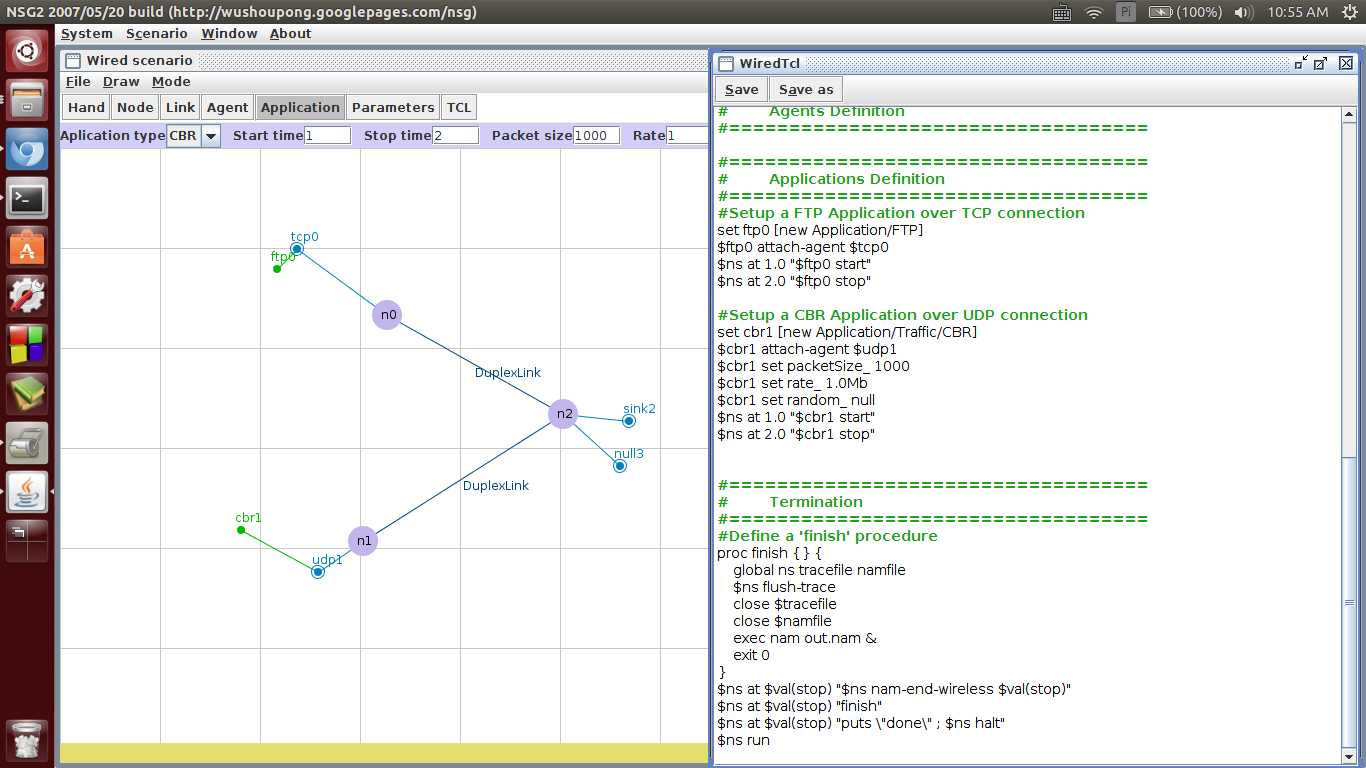Open the Ubuntu dash home icon
1366x768 pixels.
tap(27, 51)
